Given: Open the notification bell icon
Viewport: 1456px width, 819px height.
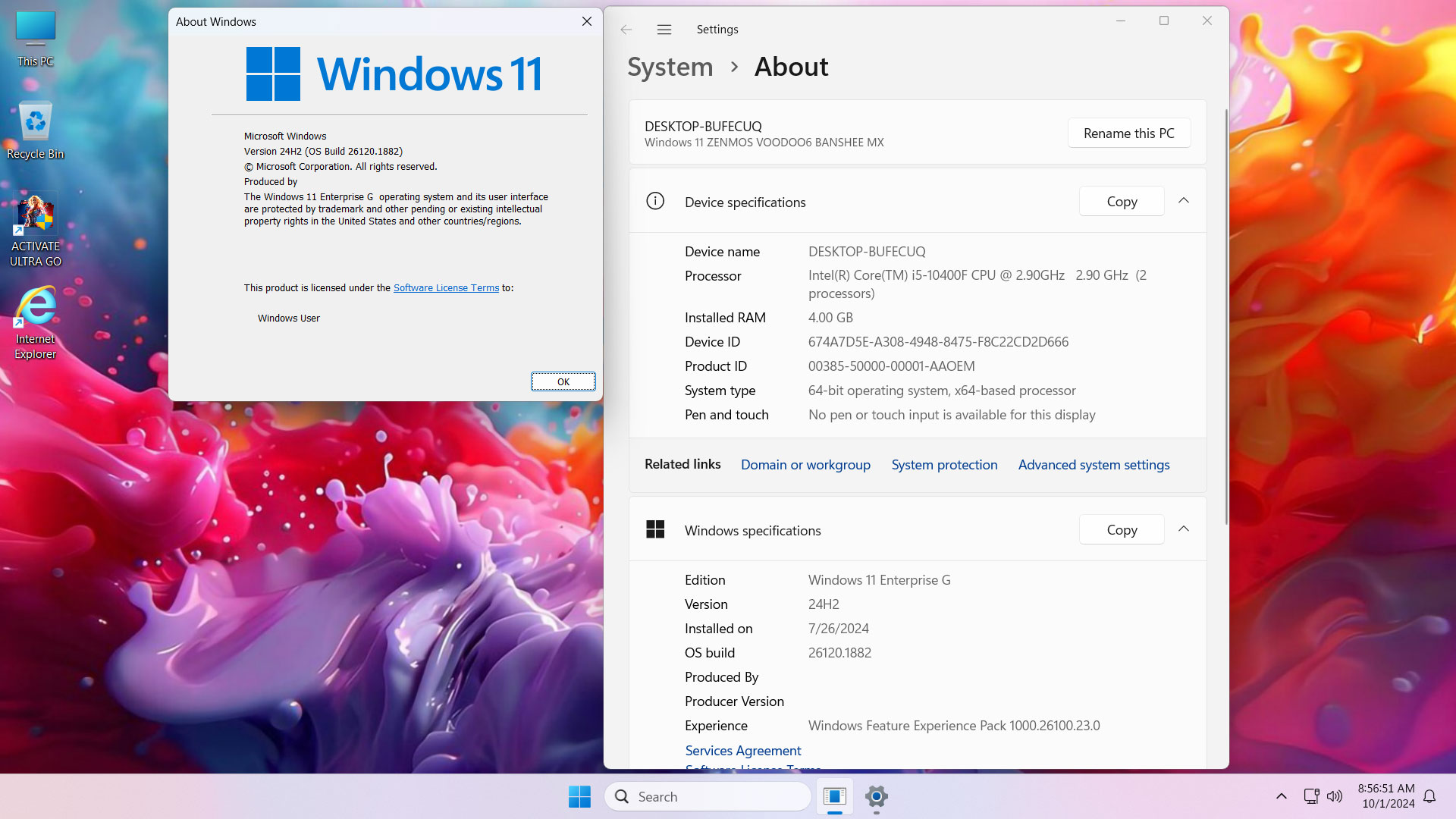Looking at the screenshot, I should 1429,796.
